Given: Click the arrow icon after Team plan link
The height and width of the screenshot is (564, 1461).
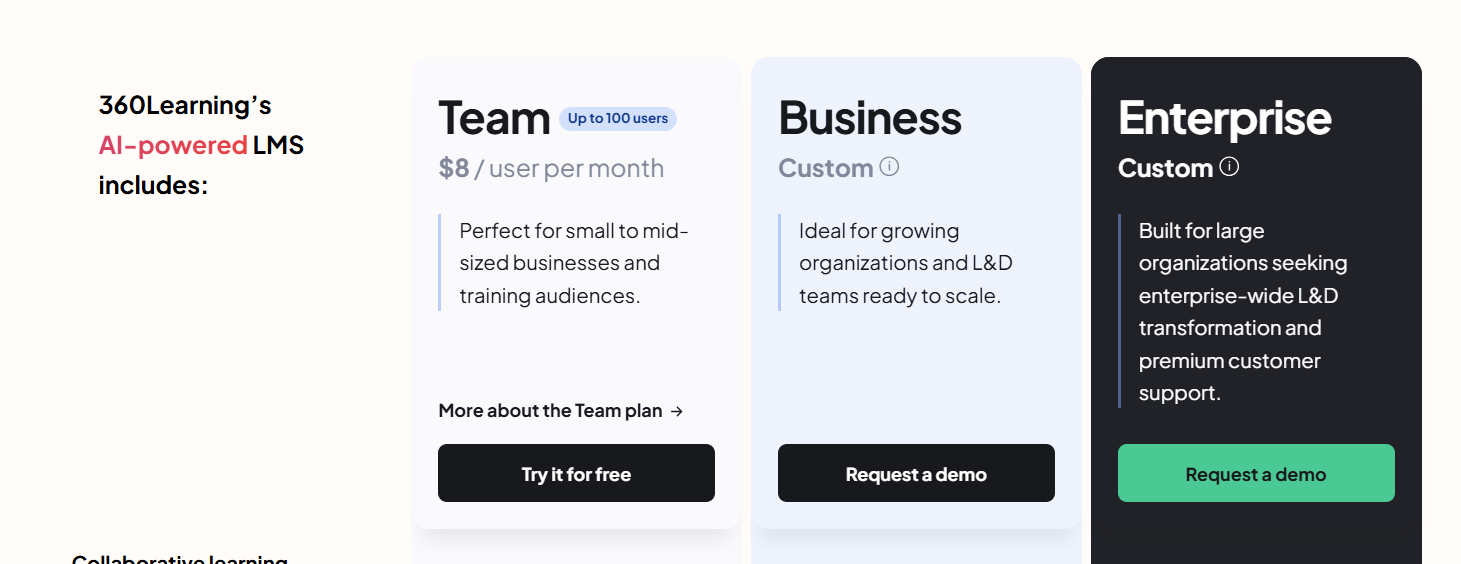Looking at the screenshot, I should (x=677, y=411).
